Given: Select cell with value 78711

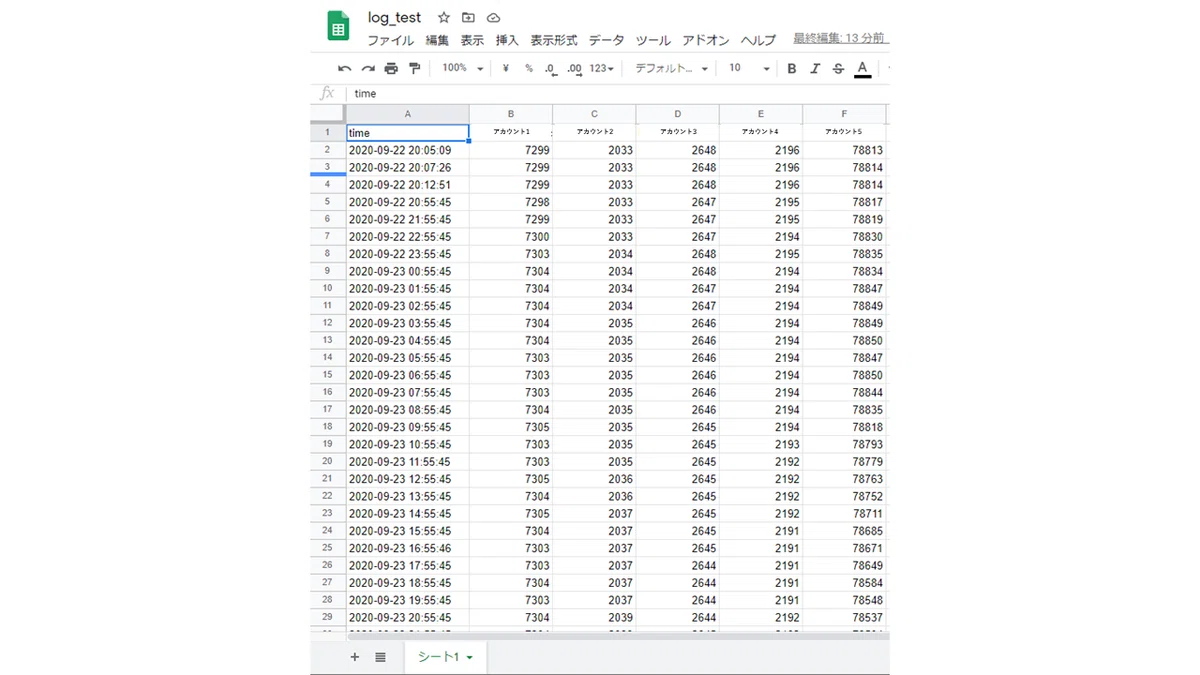Looking at the screenshot, I should point(844,513).
